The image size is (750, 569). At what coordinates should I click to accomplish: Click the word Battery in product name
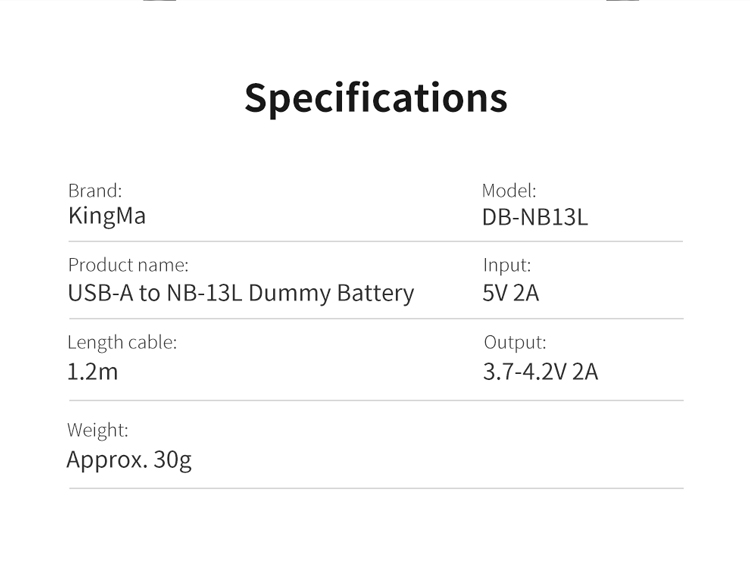[x=375, y=293]
